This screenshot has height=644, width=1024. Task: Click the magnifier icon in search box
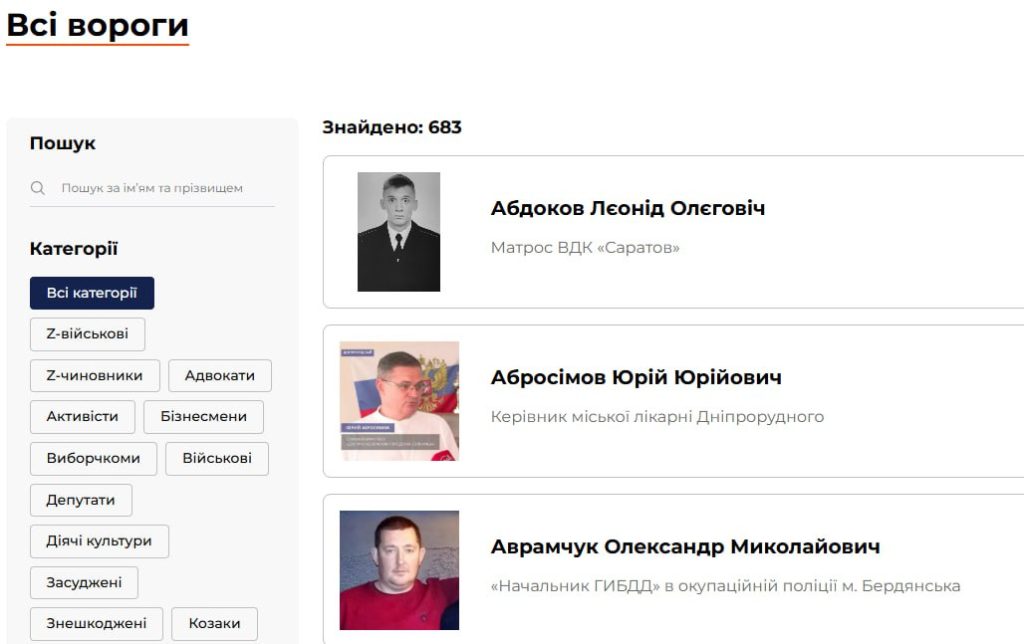tap(38, 188)
